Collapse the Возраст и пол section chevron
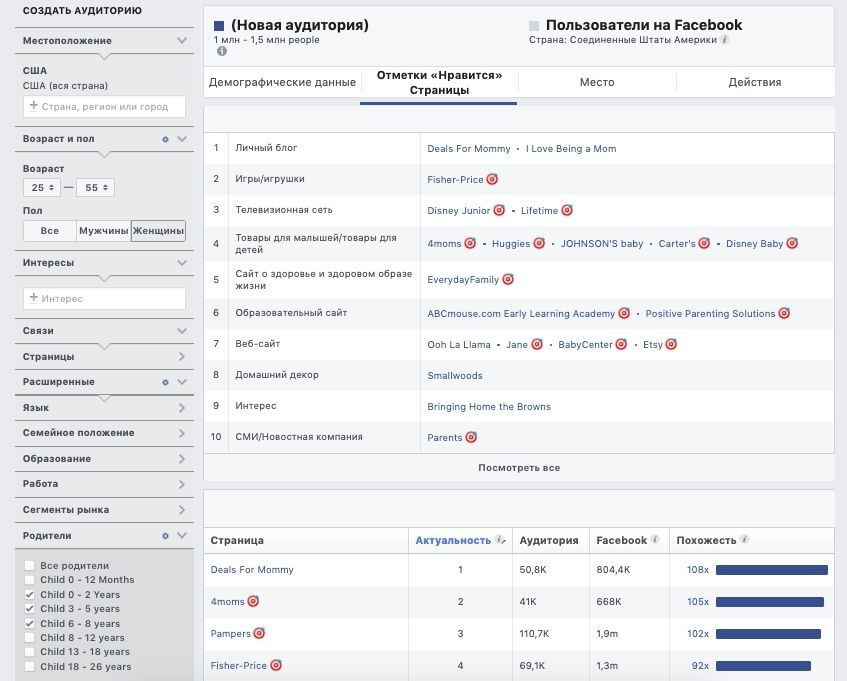Image resolution: width=847 pixels, height=681 pixels. 182,139
